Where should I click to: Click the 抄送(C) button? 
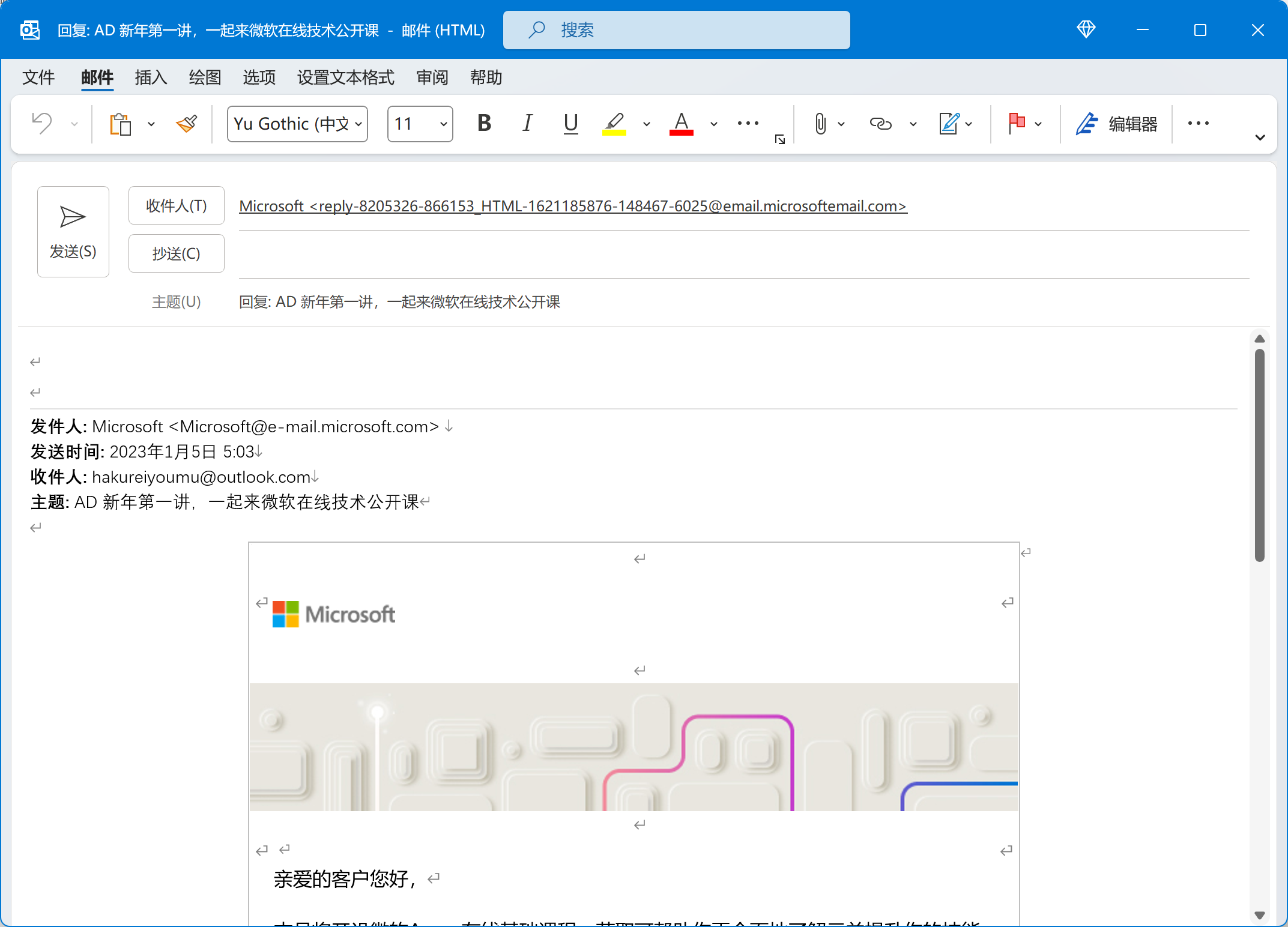coord(176,253)
